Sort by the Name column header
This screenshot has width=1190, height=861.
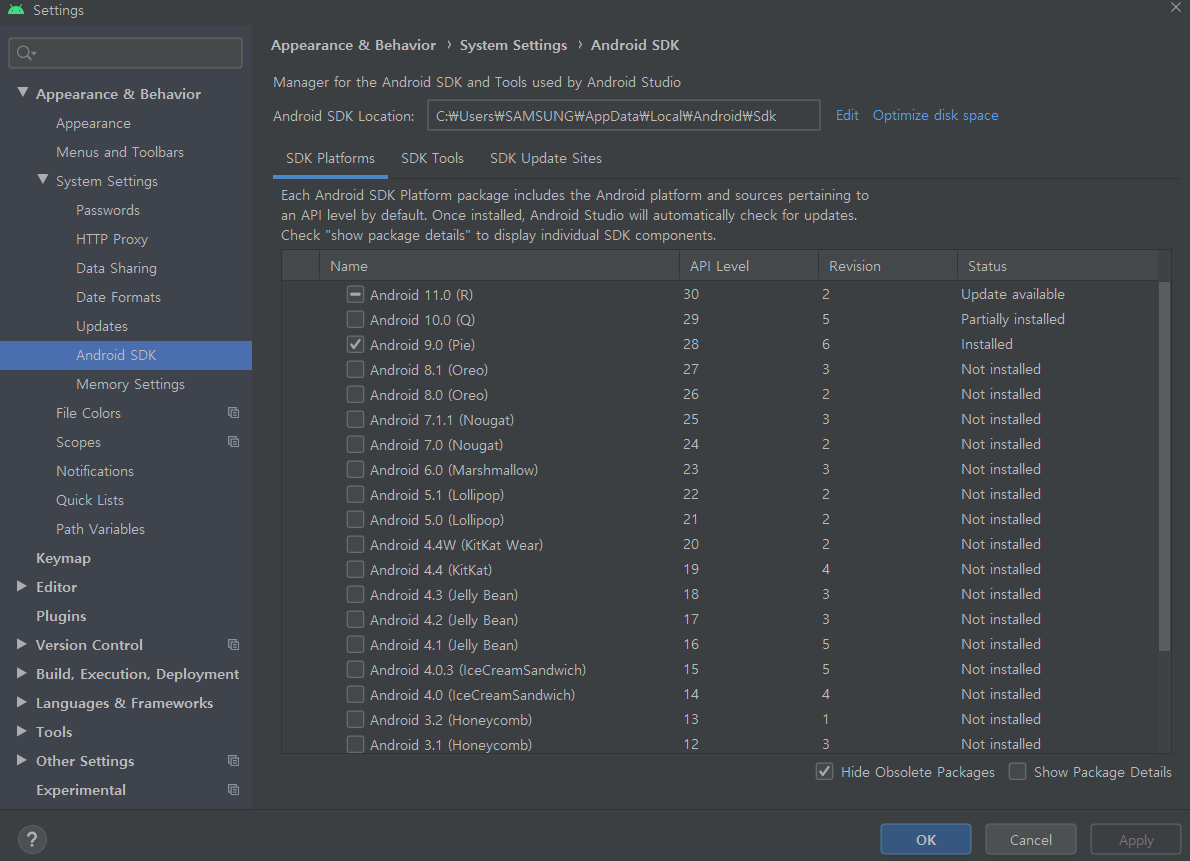click(499, 266)
